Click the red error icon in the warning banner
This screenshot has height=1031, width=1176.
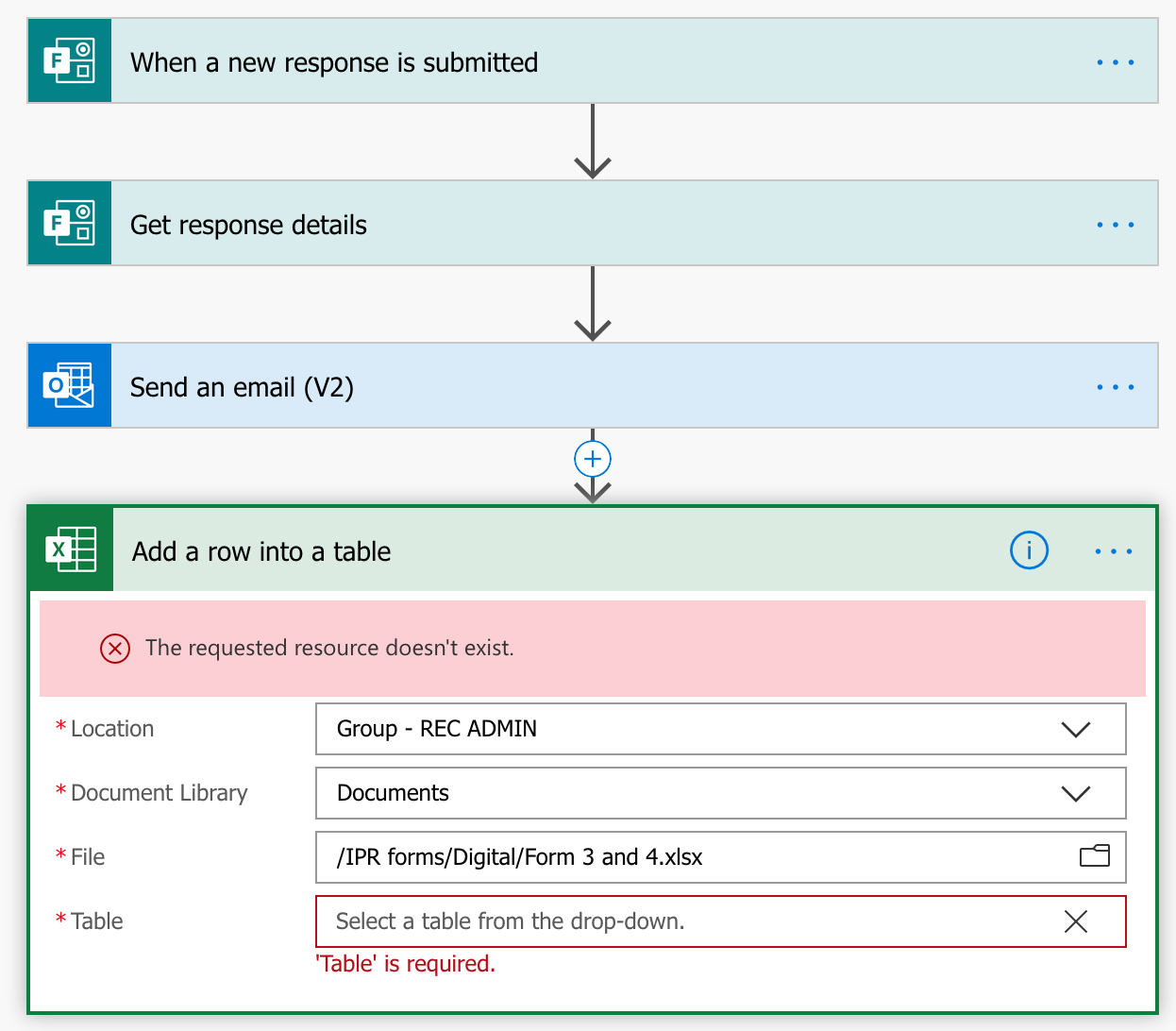coord(115,649)
